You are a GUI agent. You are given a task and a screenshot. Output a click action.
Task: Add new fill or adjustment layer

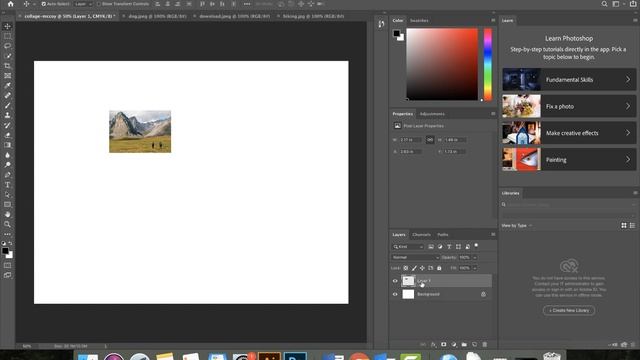click(x=454, y=344)
